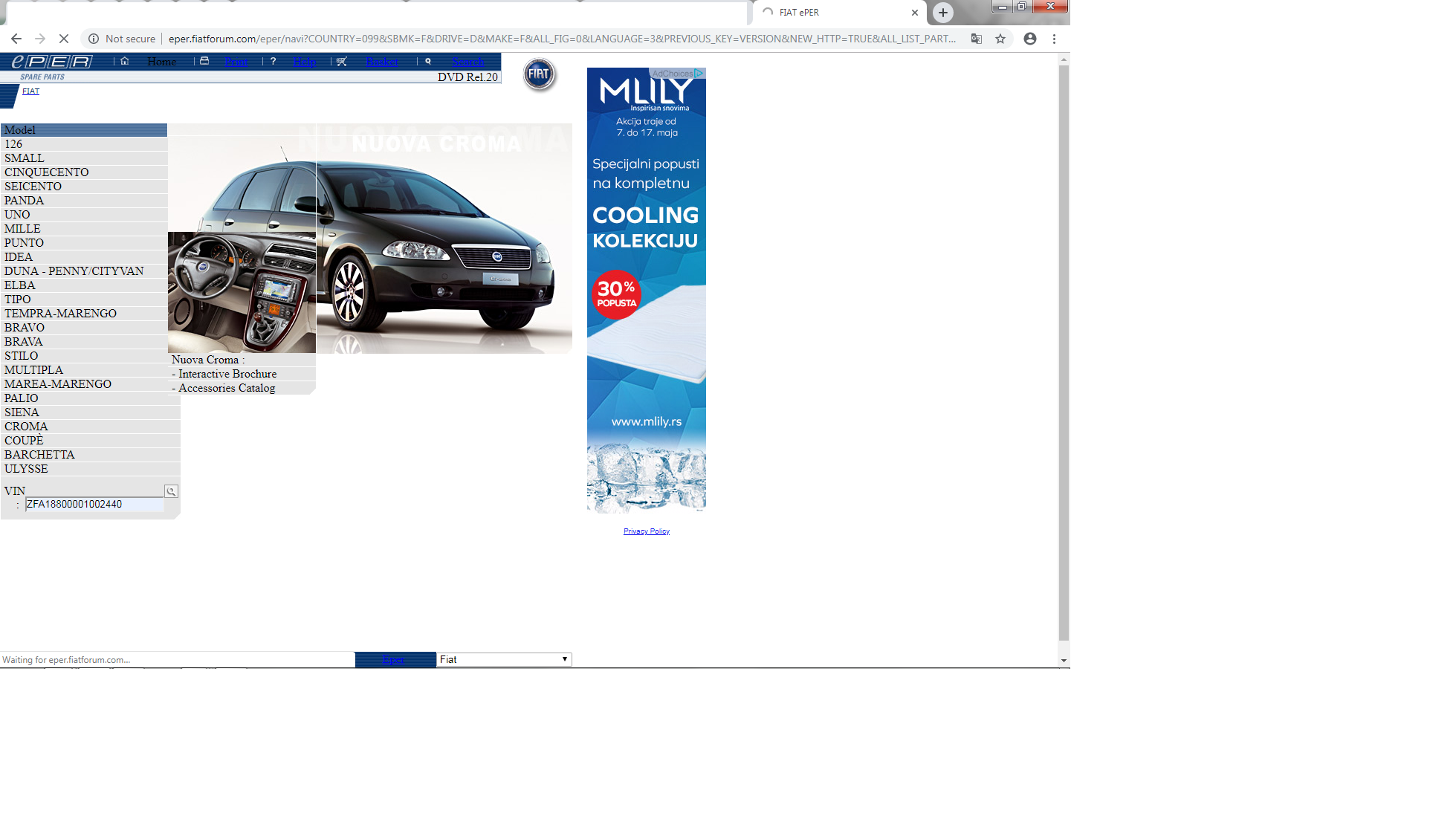The image size is (1456, 819).
Task: Click the AdChoices icon on the ad
Action: pos(699,73)
